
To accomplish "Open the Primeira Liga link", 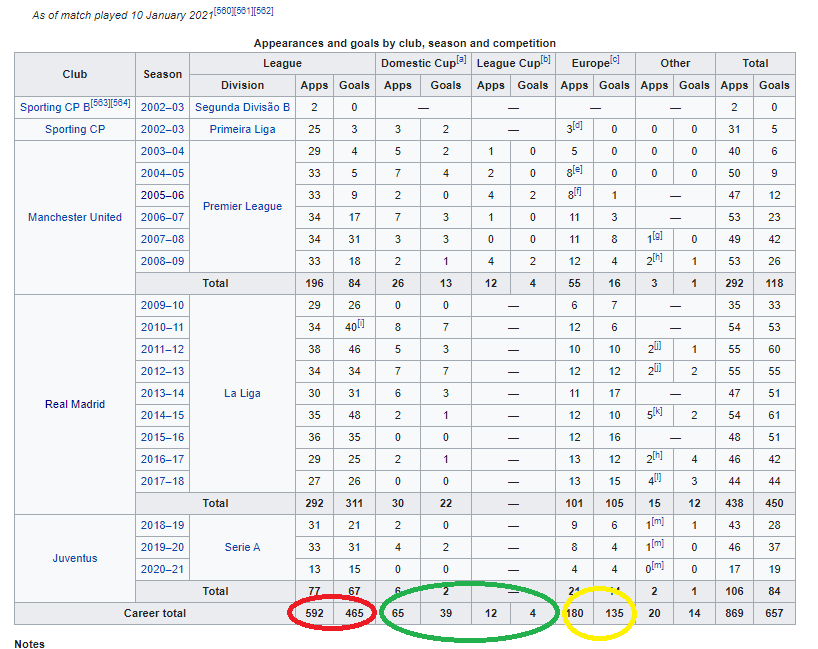I will pyautogui.click(x=242, y=129).
